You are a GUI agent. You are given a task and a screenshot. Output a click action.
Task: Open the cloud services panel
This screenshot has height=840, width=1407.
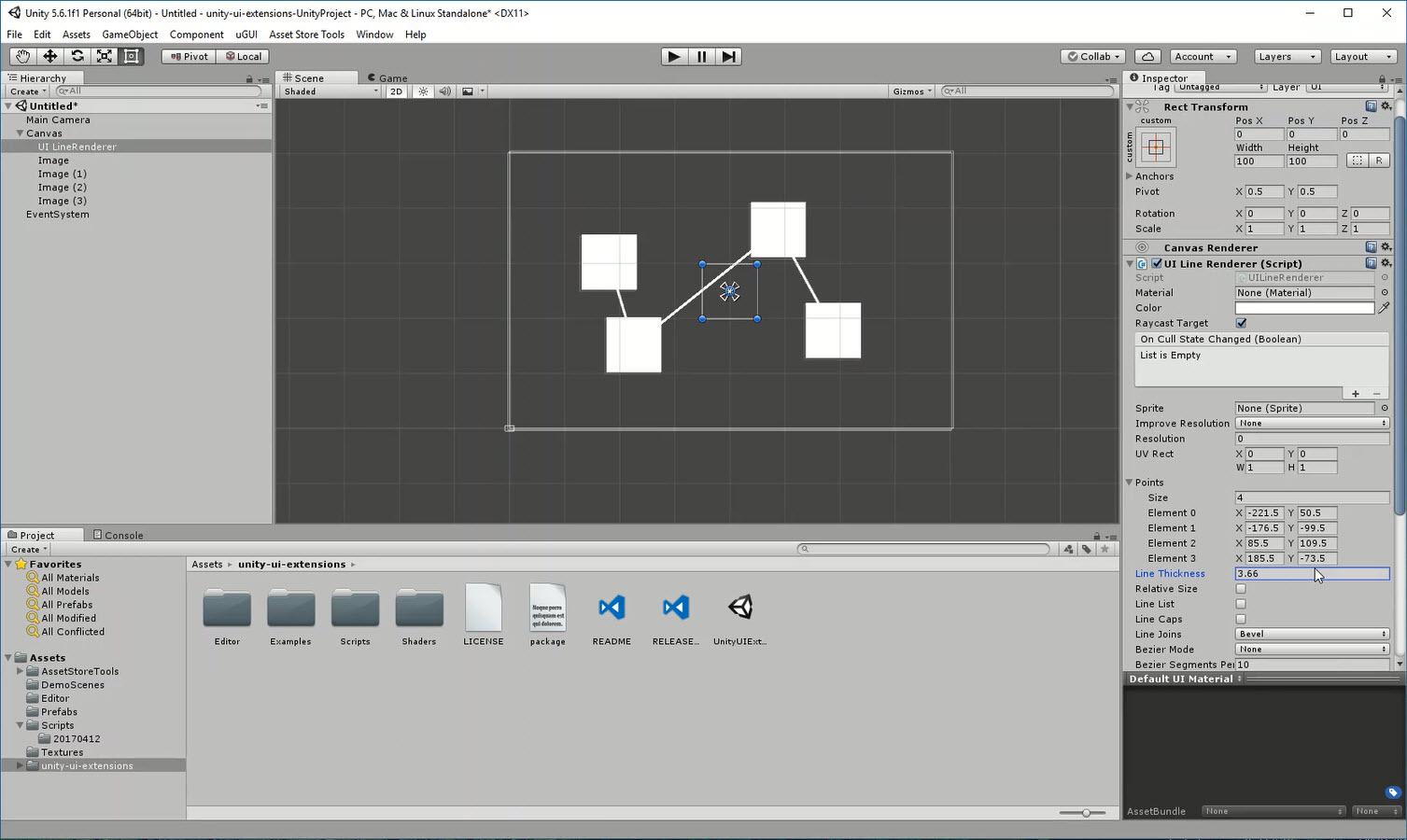click(x=1147, y=57)
